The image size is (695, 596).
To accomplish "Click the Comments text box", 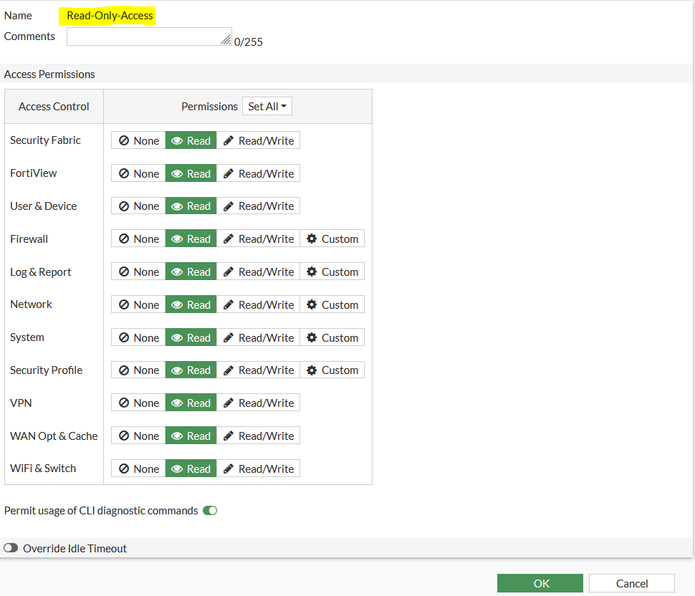I will coord(149,36).
